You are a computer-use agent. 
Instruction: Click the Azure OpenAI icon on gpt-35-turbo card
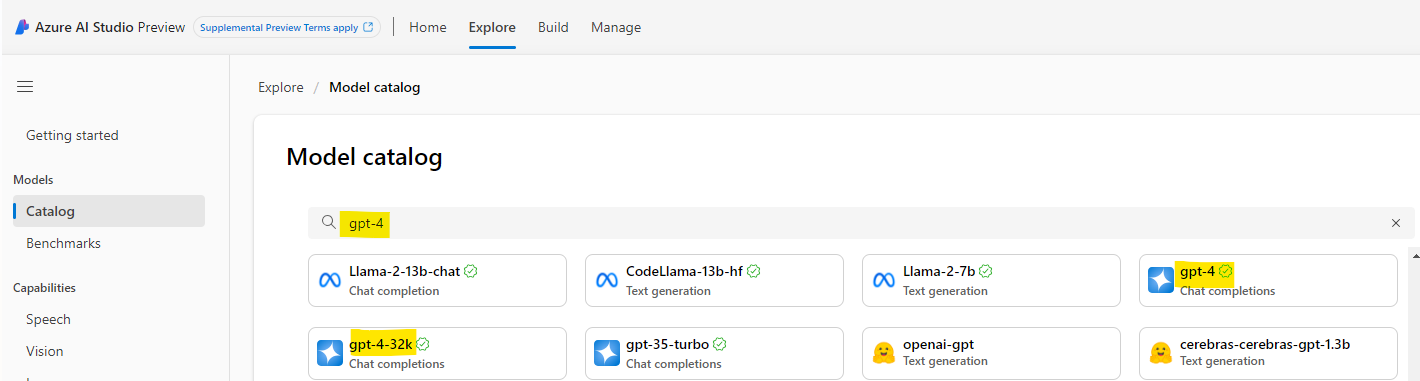tap(607, 353)
